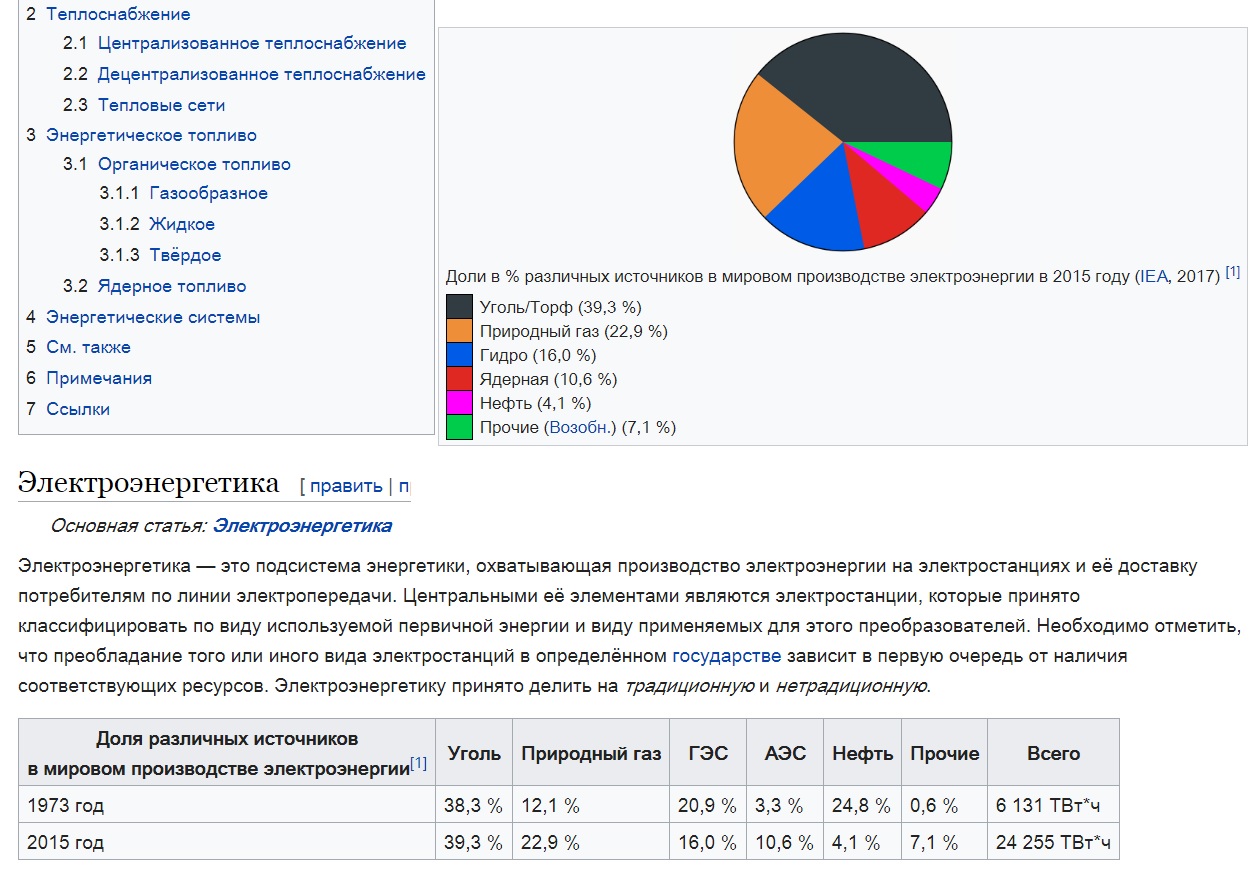The width and height of the screenshot is (1255, 885).
Task: Click the red Ядерная legend swatch
Action: (x=459, y=379)
